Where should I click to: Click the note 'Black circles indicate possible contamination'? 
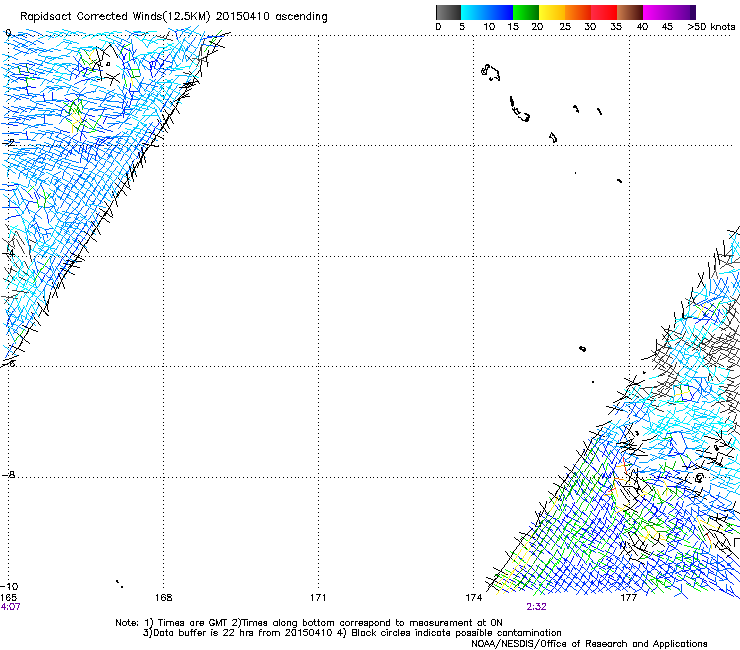tap(456, 633)
